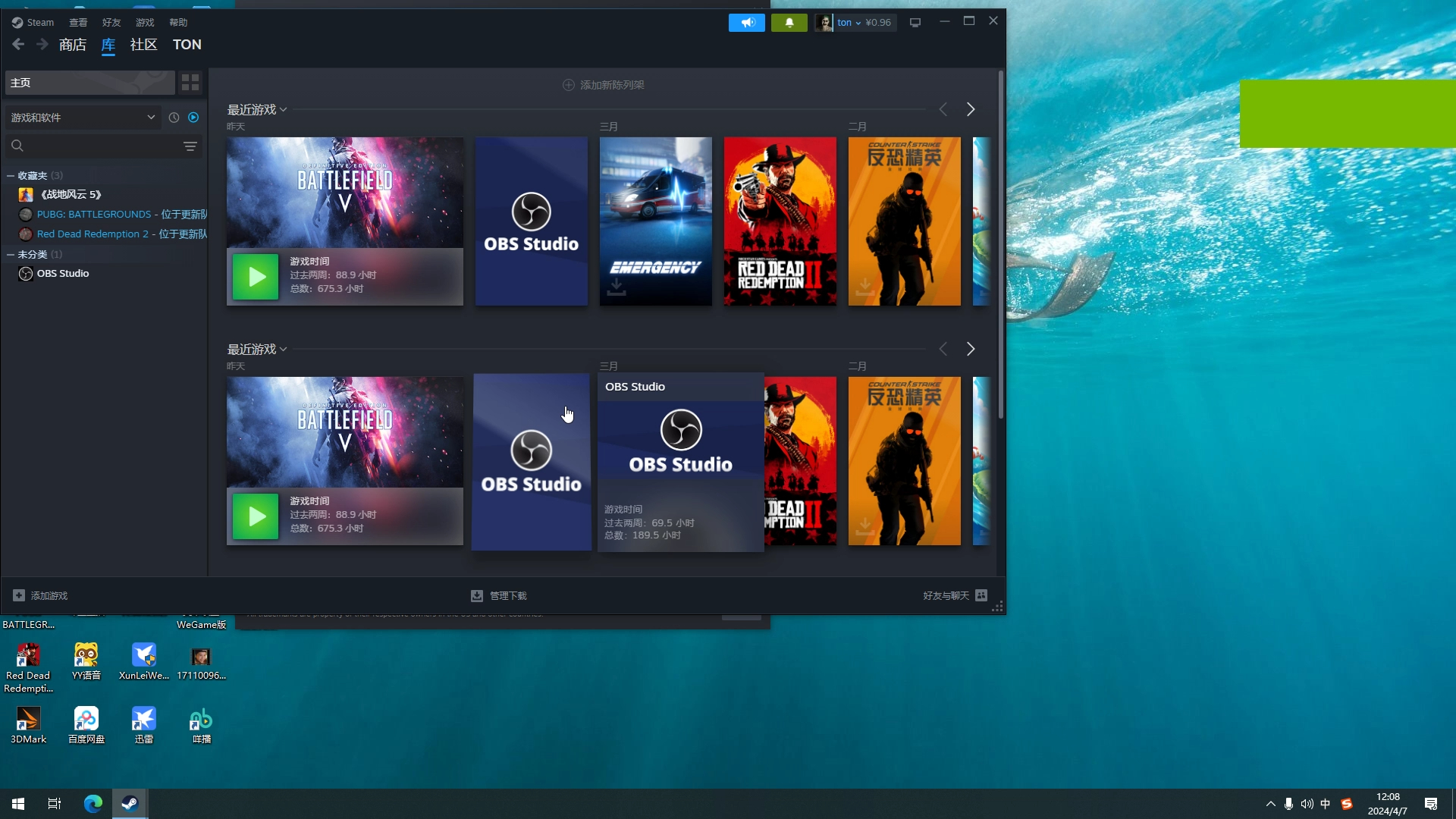This screenshot has width=1456, height=819.
Task: Open the 好友 menu
Action: click(111, 23)
